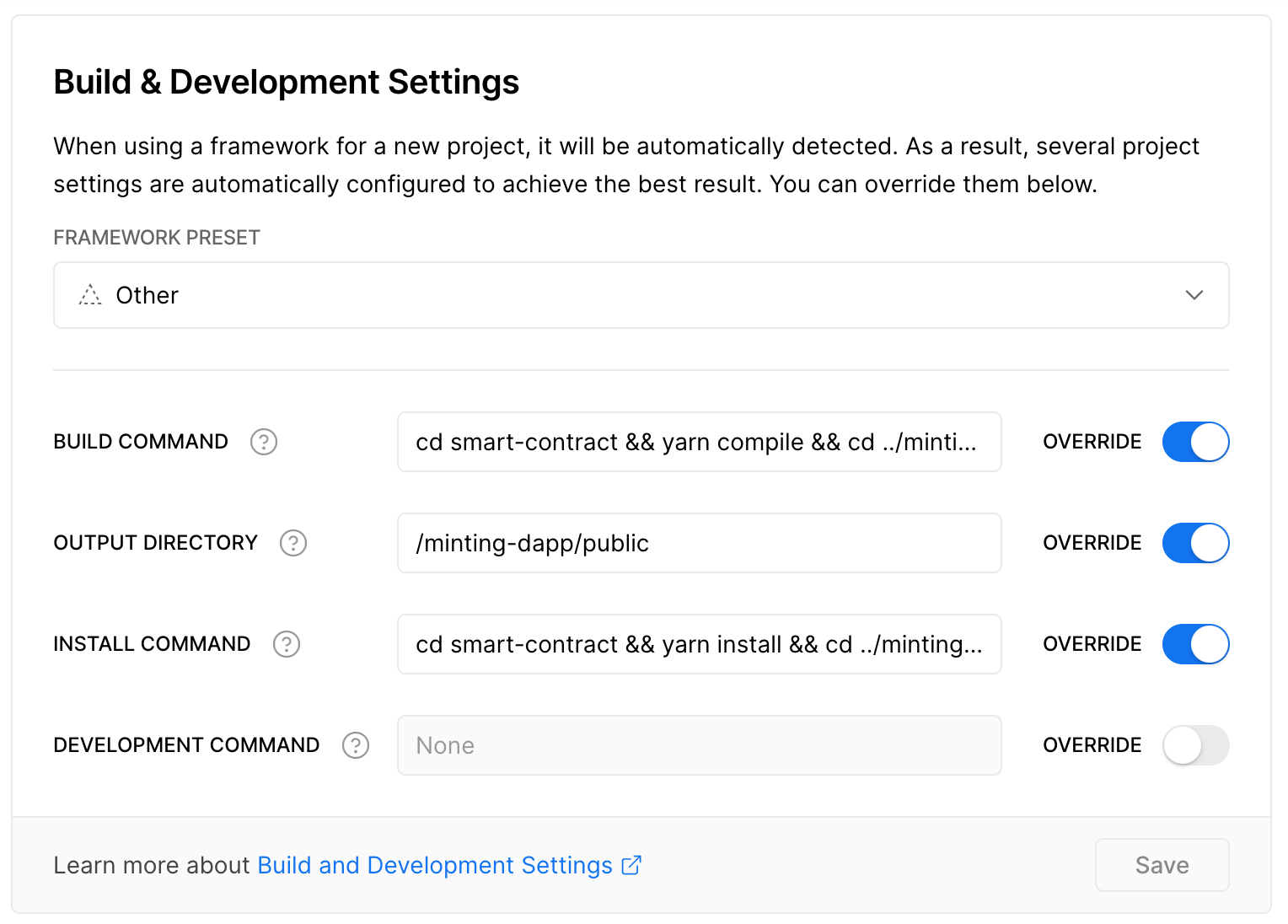Click the Save button
Screen dimensions: 1288x924
pos(1162,865)
